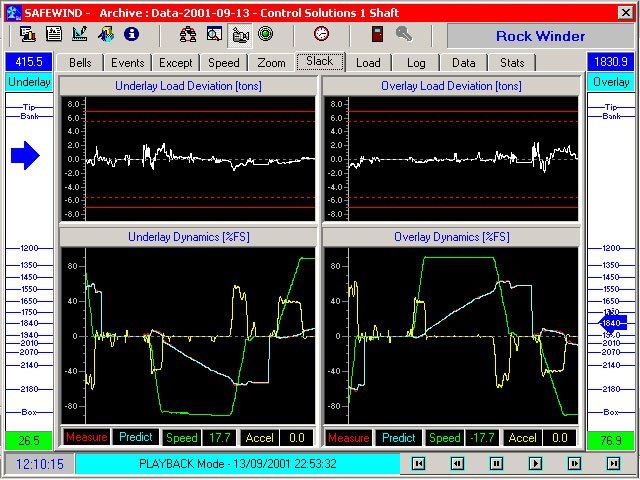The height and width of the screenshot is (480, 640).
Task: Select the Slack tab
Action: [x=320, y=61]
